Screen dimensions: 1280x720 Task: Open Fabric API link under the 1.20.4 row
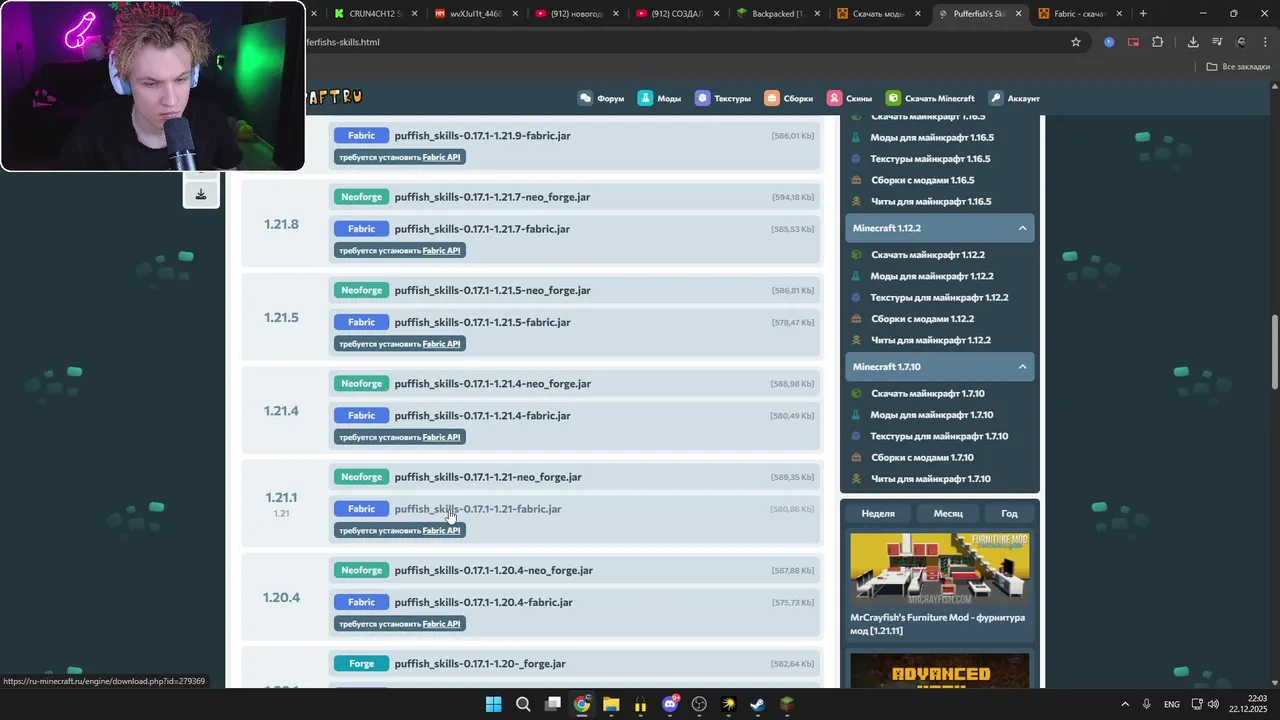(x=441, y=624)
